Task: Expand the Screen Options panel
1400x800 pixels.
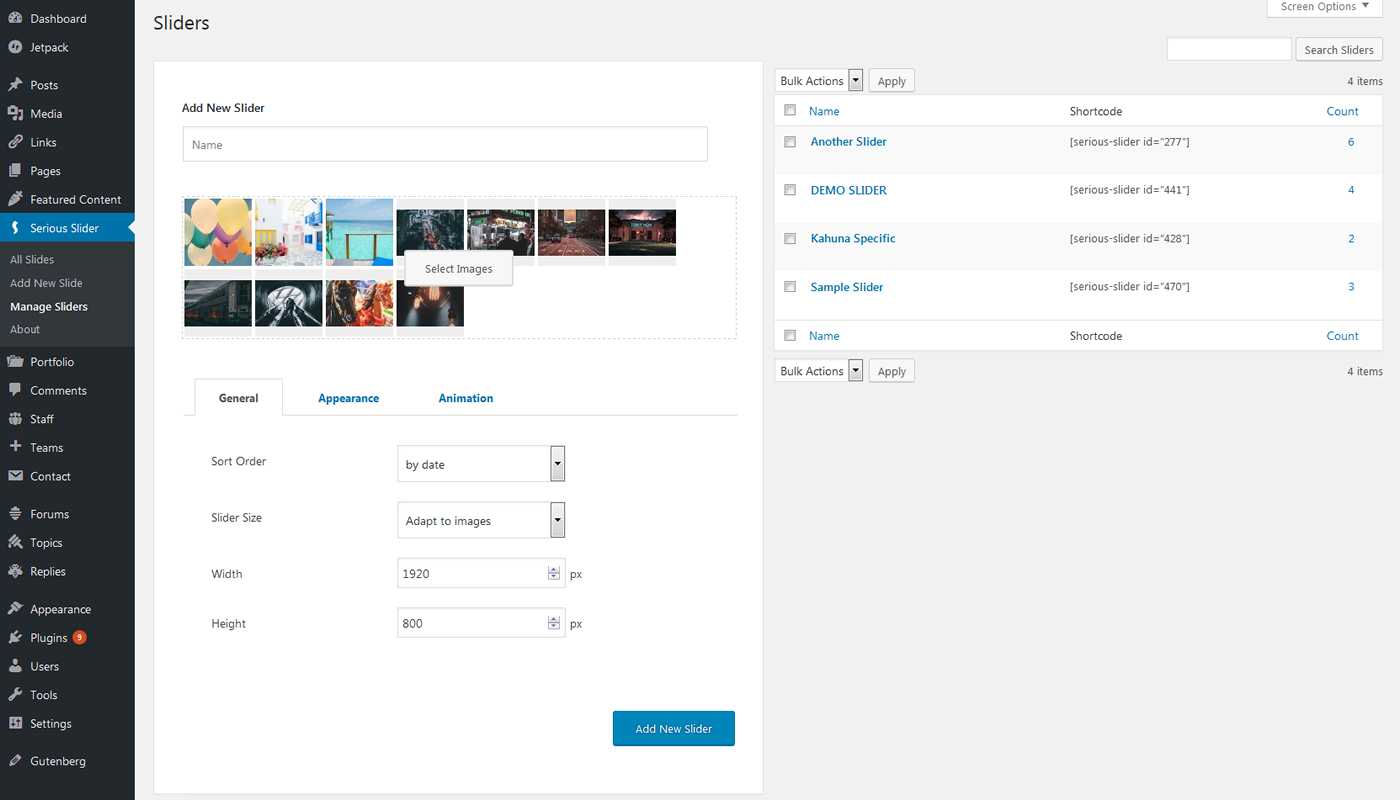Action: (x=1325, y=7)
